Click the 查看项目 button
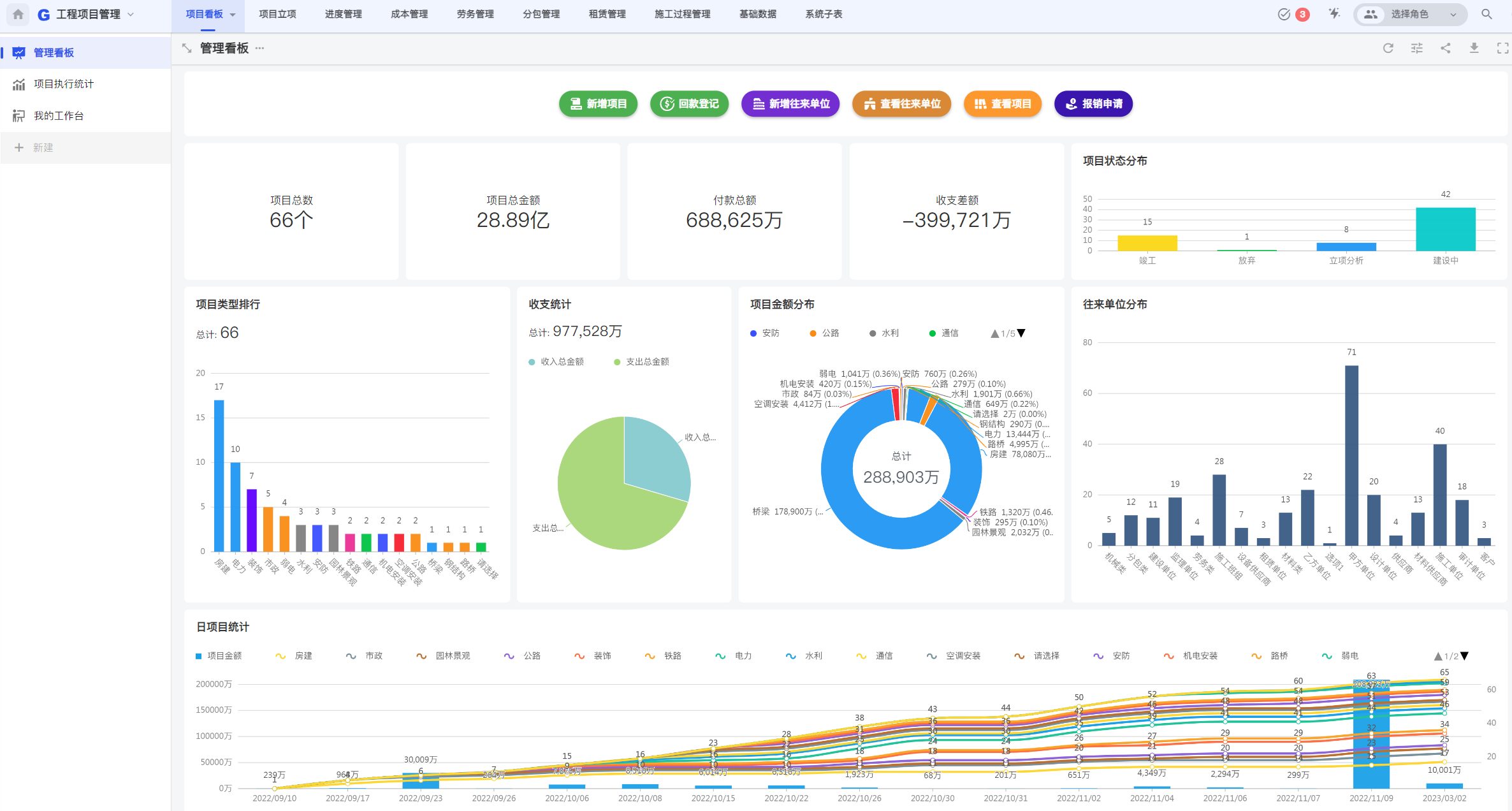Image resolution: width=1512 pixels, height=811 pixels. click(x=1003, y=104)
